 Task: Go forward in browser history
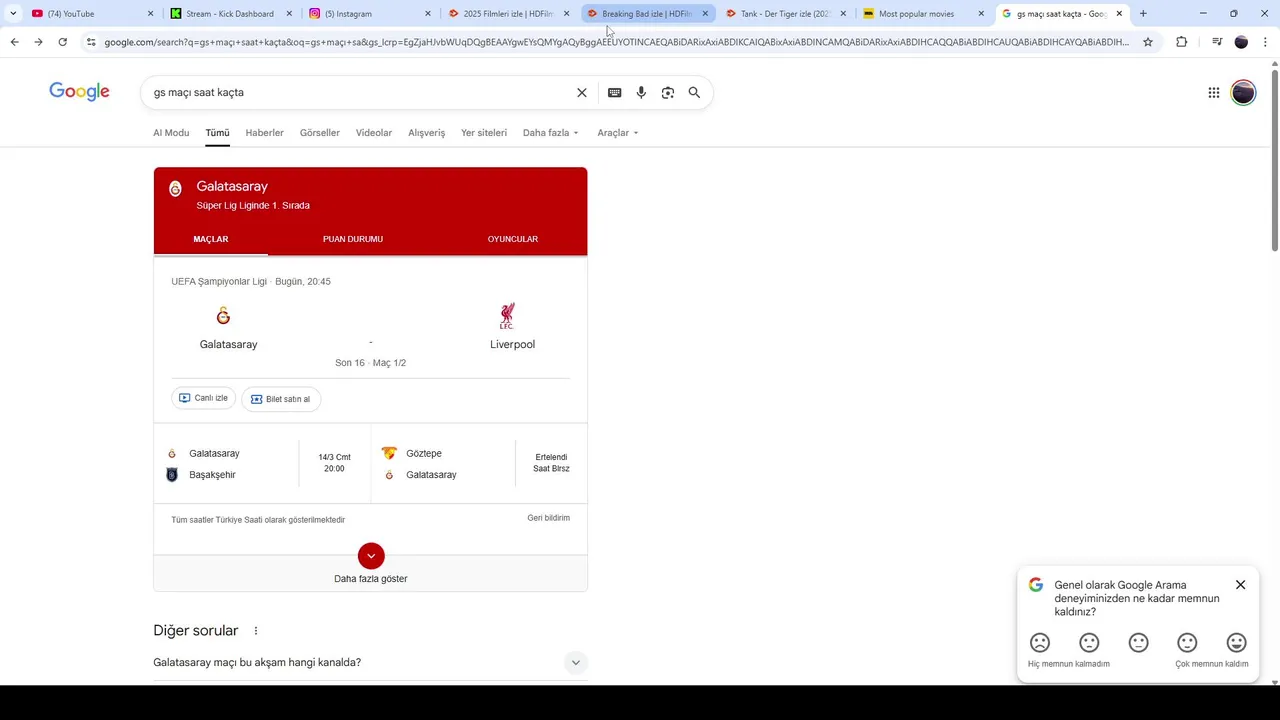tap(38, 42)
